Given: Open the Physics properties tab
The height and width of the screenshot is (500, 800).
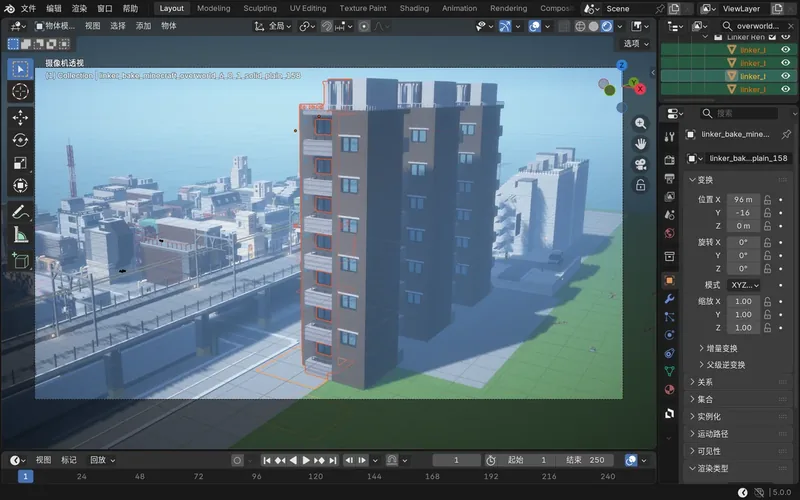Looking at the screenshot, I should pyautogui.click(x=669, y=335).
